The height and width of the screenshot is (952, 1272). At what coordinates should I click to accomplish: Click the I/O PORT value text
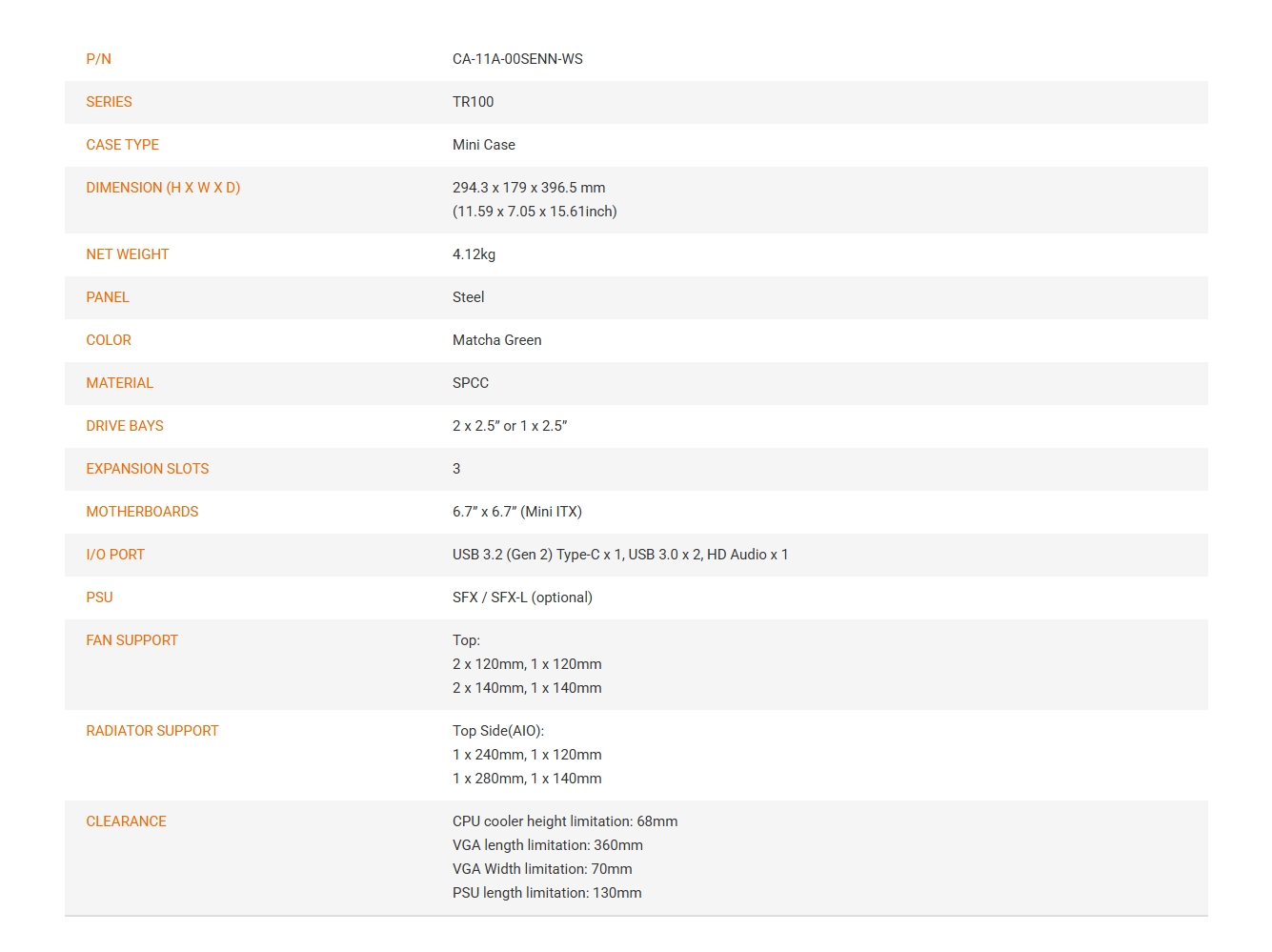pyautogui.click(x=620, y=555)
